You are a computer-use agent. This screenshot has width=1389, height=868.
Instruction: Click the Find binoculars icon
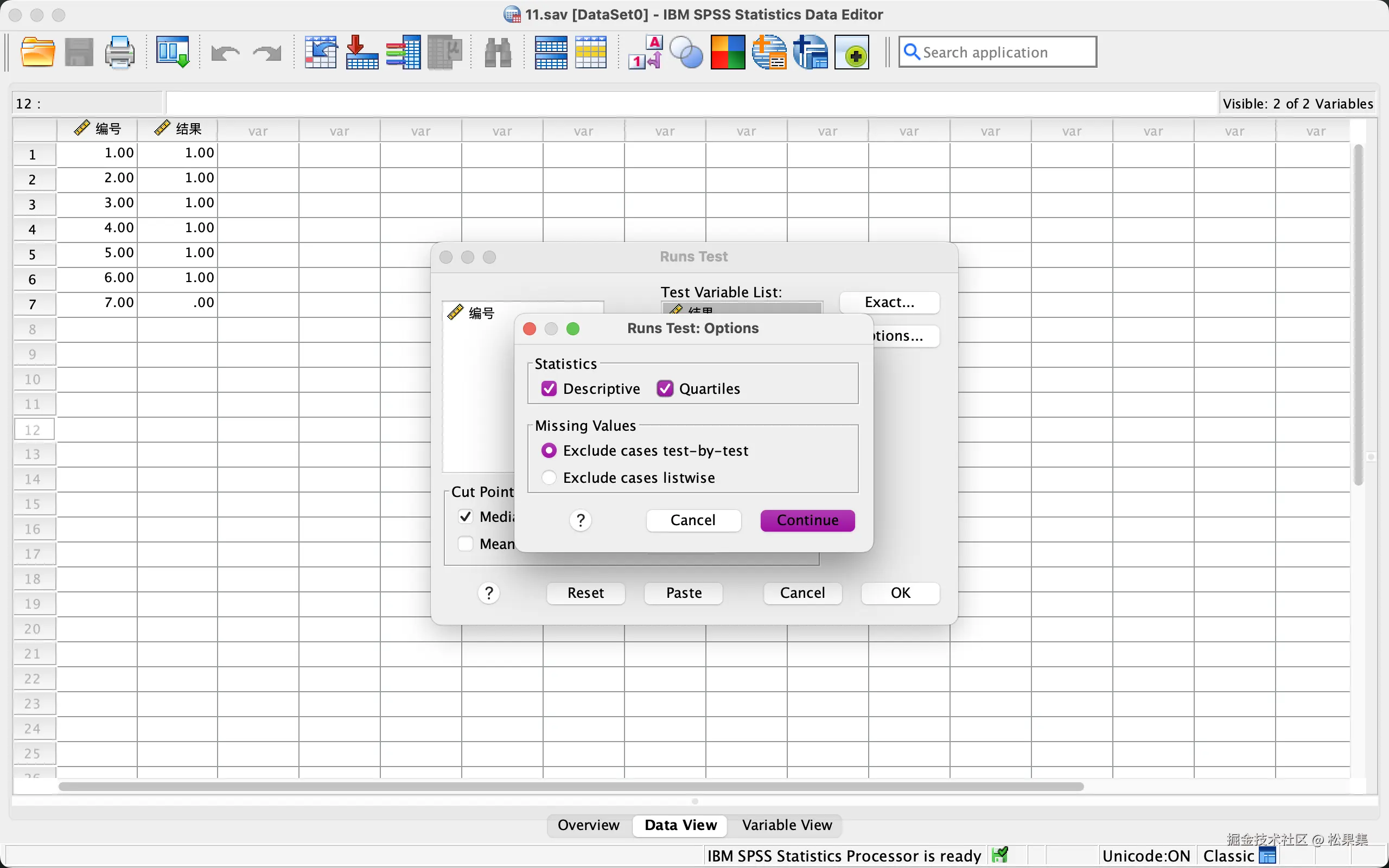click(x=498, y=52)
